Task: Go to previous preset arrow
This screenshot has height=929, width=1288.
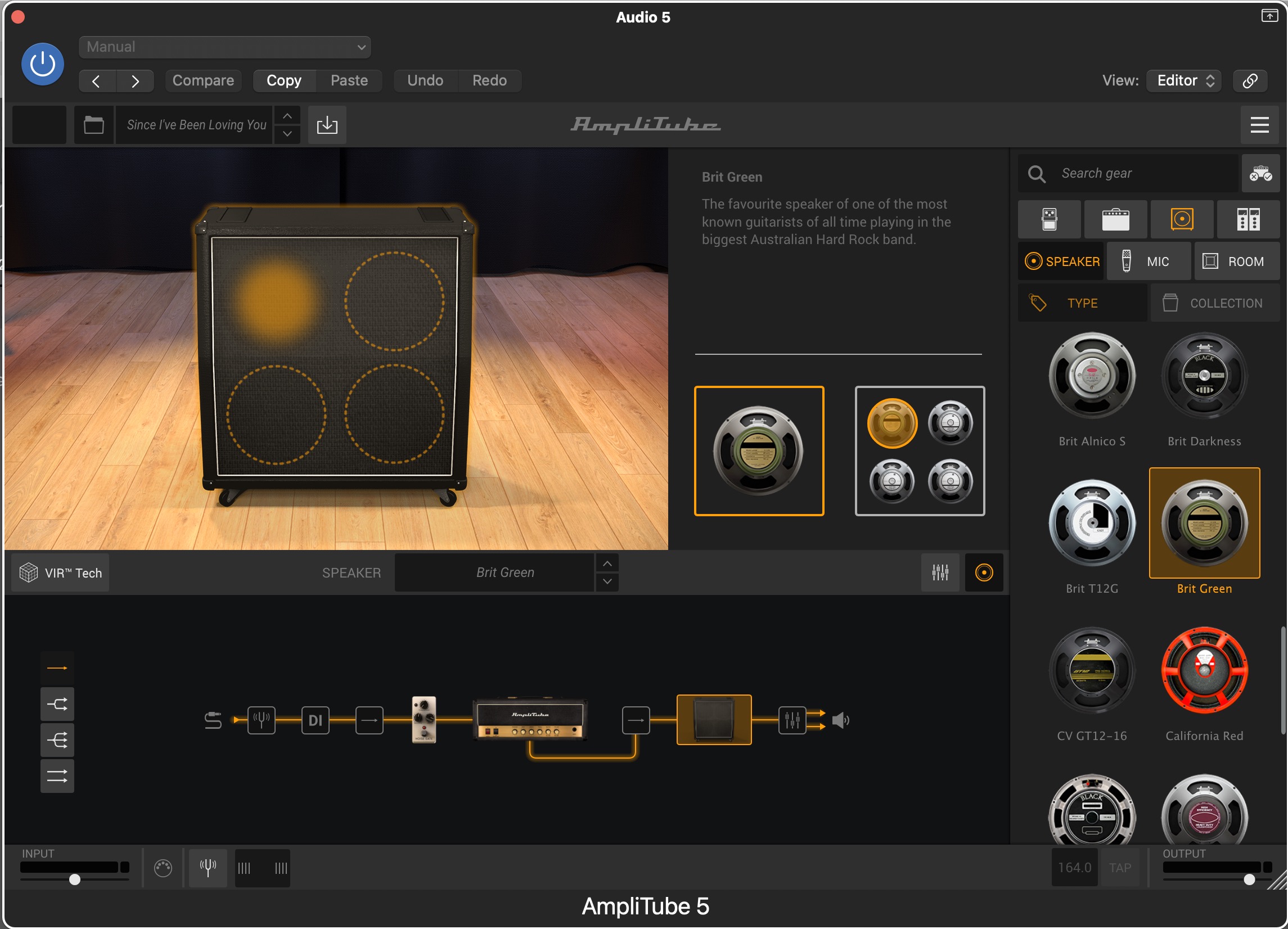Action: [97, 80]
